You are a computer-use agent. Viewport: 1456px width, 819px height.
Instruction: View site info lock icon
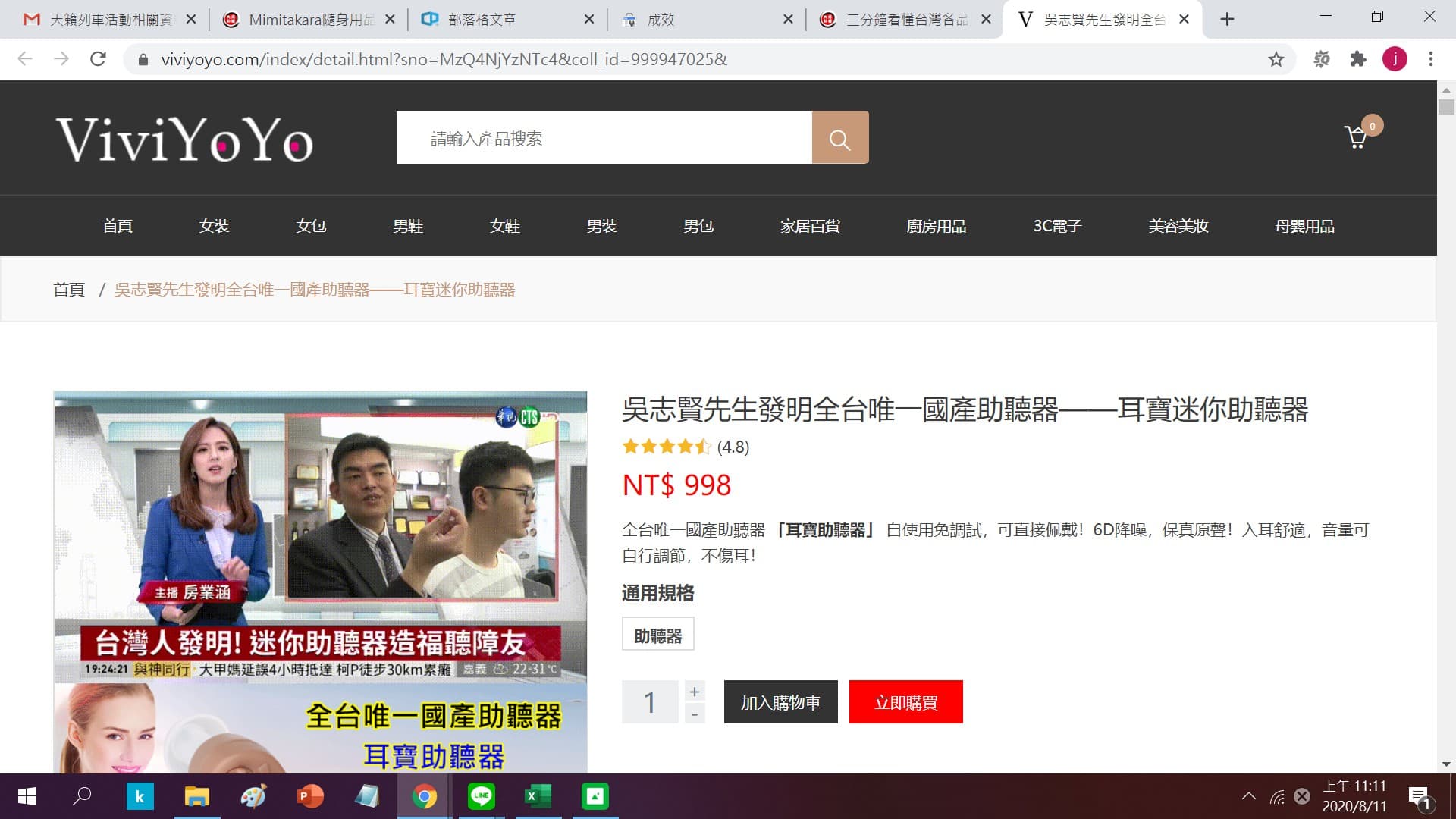142,59
